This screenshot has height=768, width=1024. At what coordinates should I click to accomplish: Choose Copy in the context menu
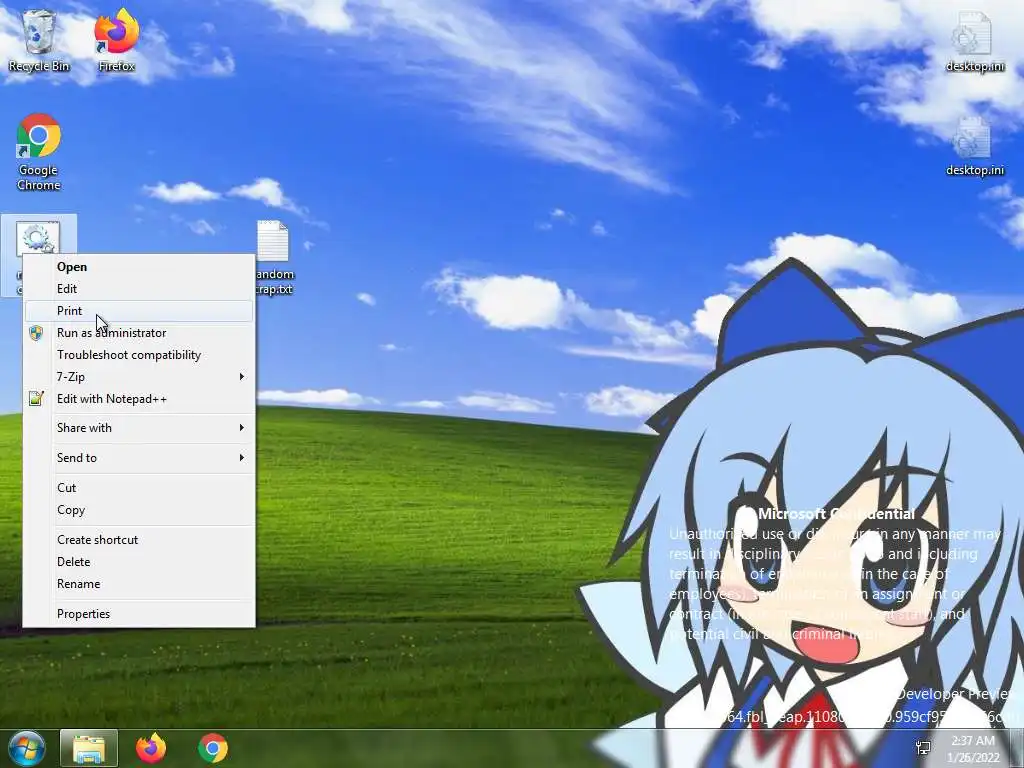138,510
